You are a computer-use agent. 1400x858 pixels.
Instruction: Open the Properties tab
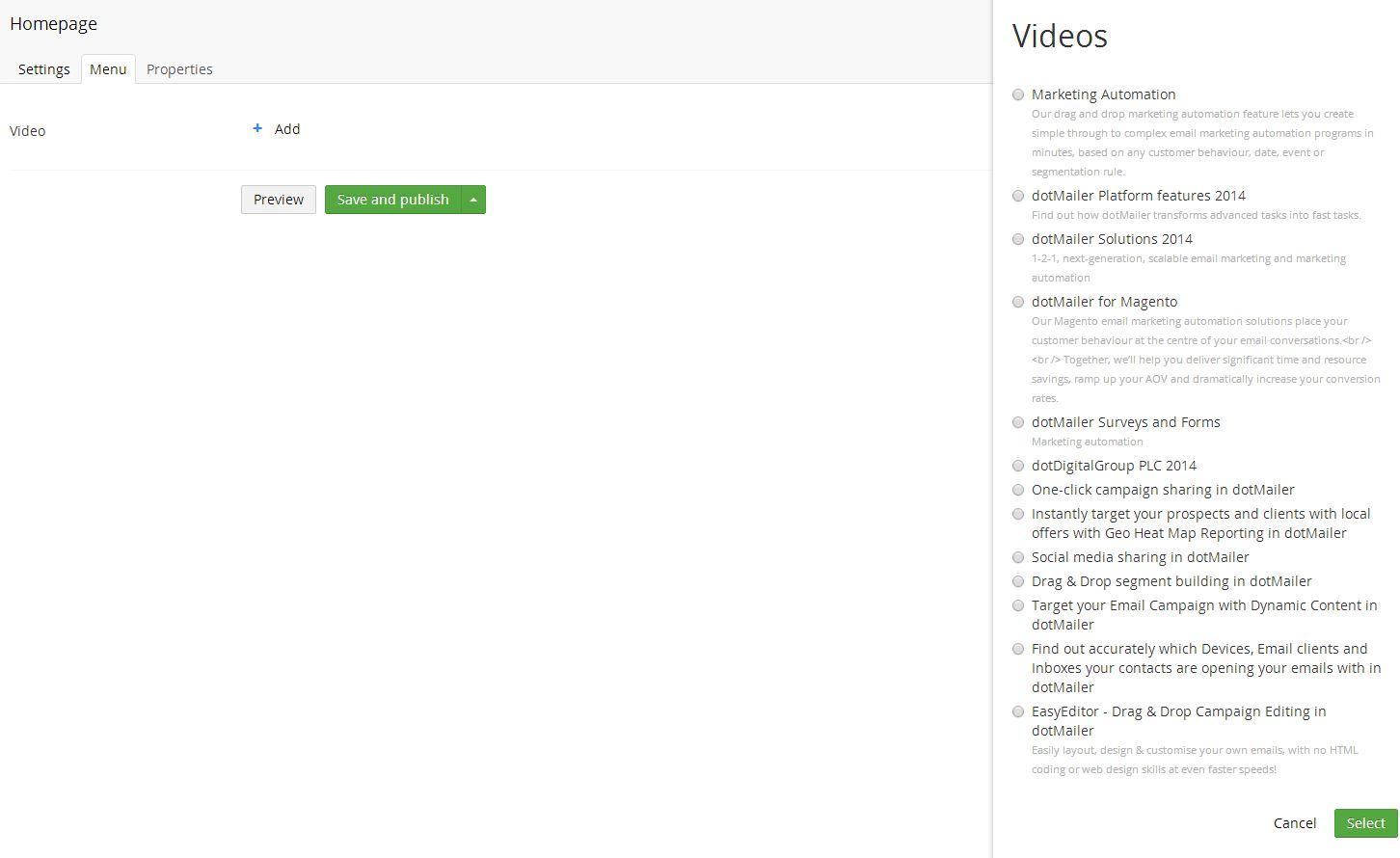[x=179, y=69]
